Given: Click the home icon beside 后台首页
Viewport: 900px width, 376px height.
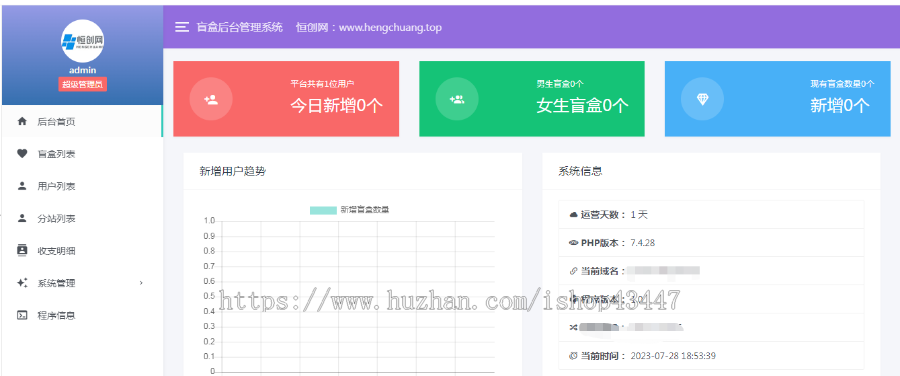Looking at the screenshot, I should [x=22, y=121].
